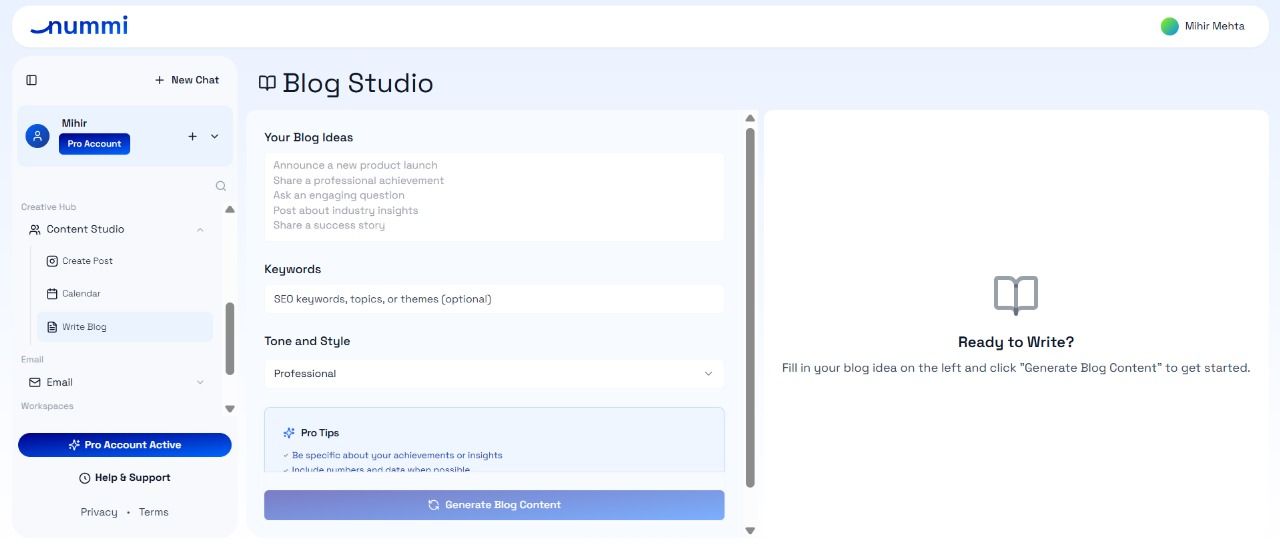The image size is (1280, 544).
Task: Focus the Your Blog Ideas text area
Action: click(x=494, y=196)
